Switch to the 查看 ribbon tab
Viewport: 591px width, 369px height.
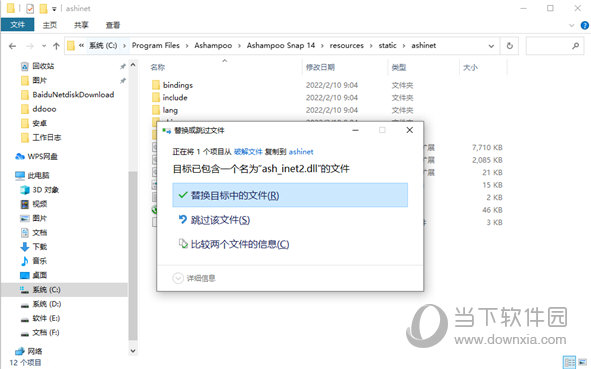click(x=113, y=25)
